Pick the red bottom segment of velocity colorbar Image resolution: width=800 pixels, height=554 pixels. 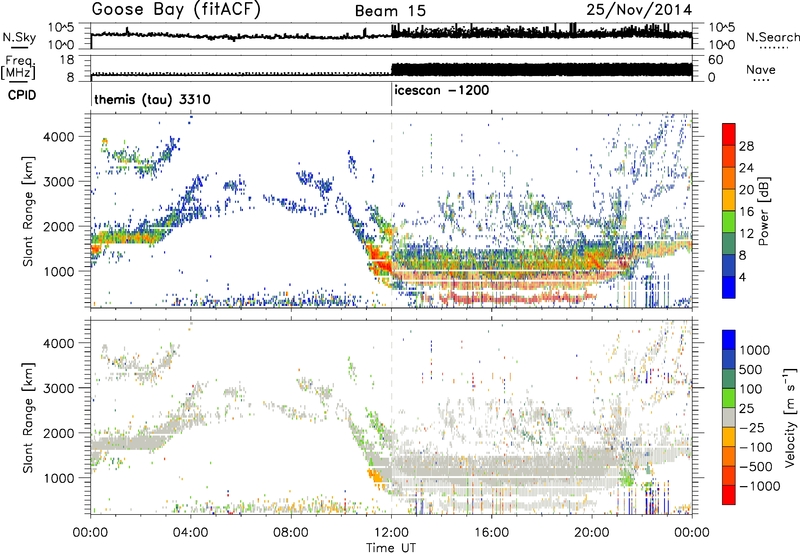coord(729,495)
